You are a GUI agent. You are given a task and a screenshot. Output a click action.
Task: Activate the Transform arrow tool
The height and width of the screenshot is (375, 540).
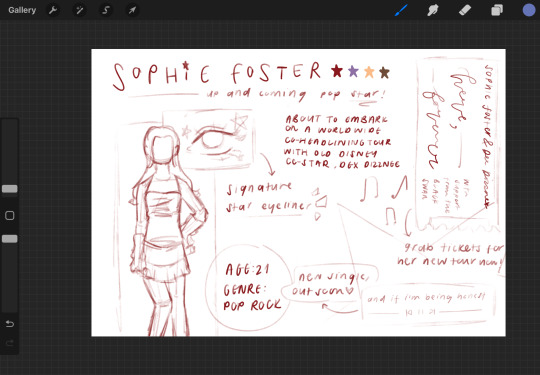point(132,10)
